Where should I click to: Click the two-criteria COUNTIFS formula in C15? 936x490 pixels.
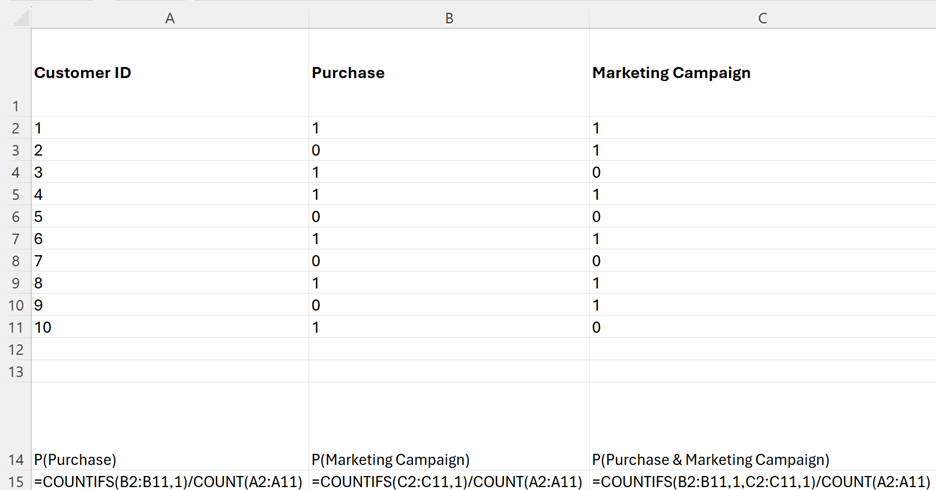[x=762, y=482]
